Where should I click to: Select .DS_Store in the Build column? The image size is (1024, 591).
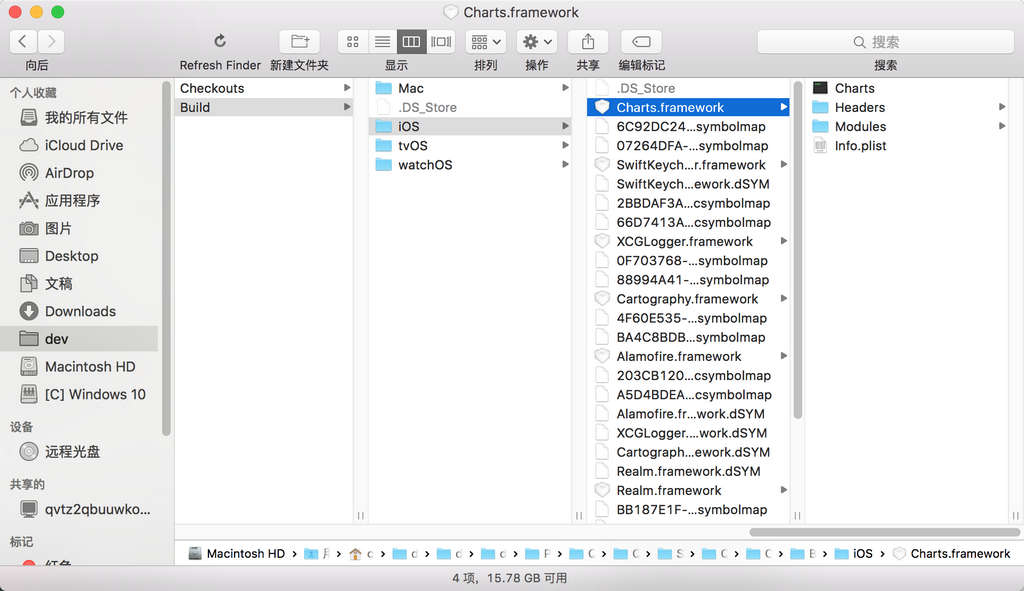470,107
